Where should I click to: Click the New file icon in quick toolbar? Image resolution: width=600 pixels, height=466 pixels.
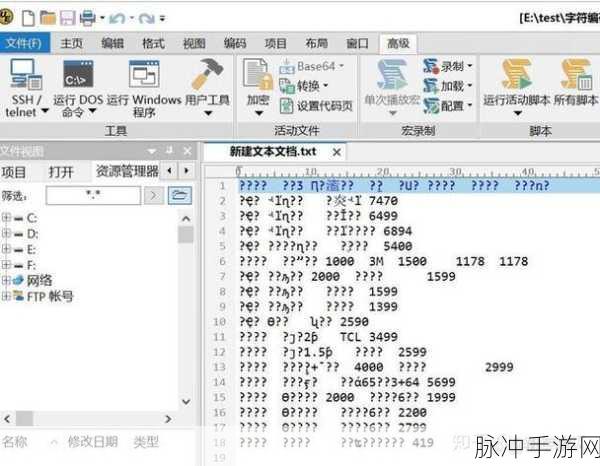coord(28,18)
